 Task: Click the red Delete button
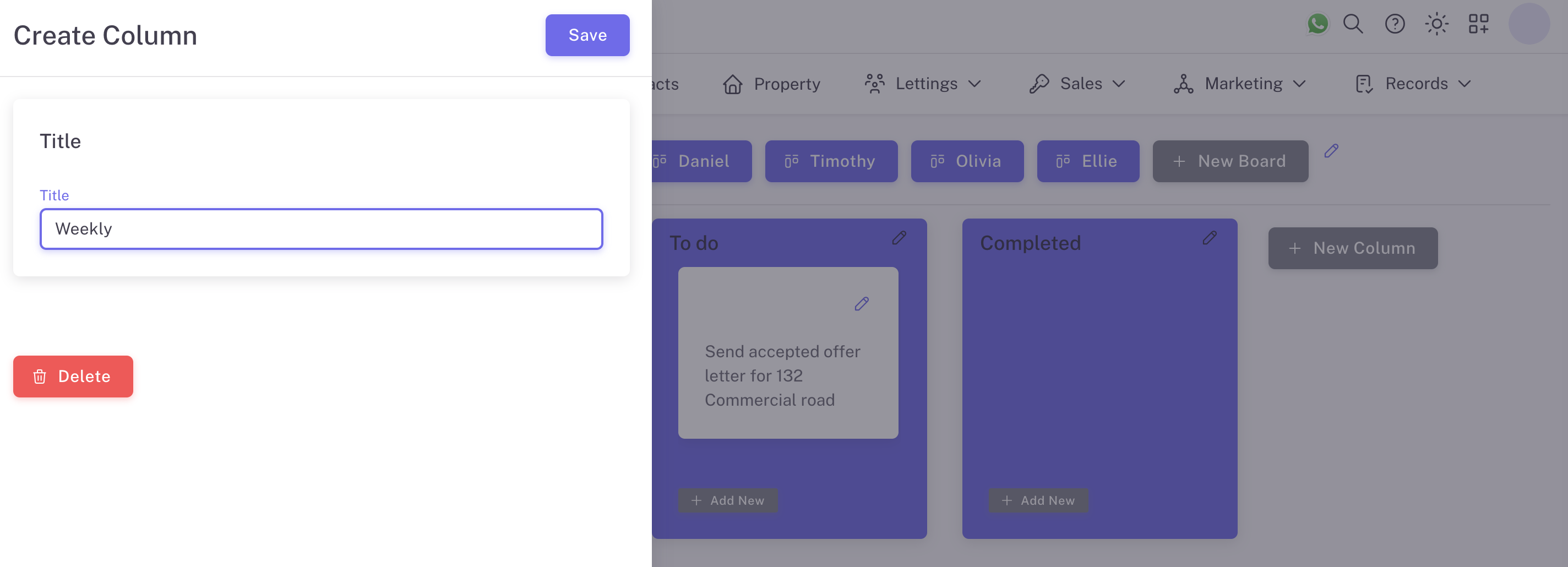click(73, 377)
